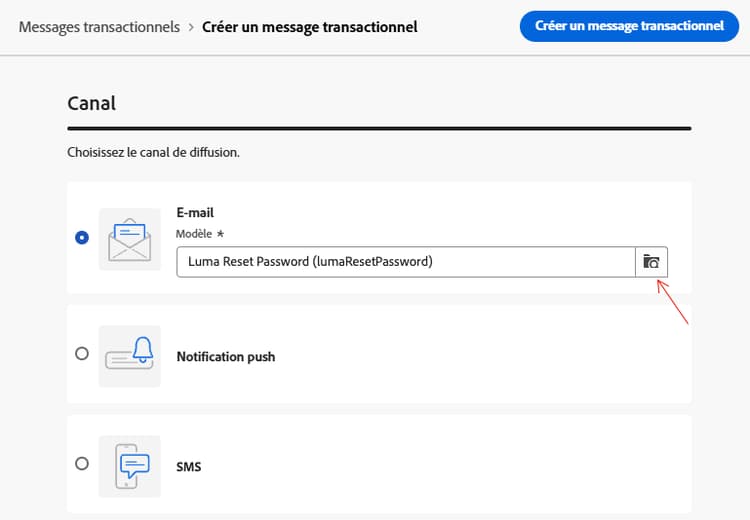Screen dimensions: 750x520
Task: Click the SMS label text
Action: 188,467
